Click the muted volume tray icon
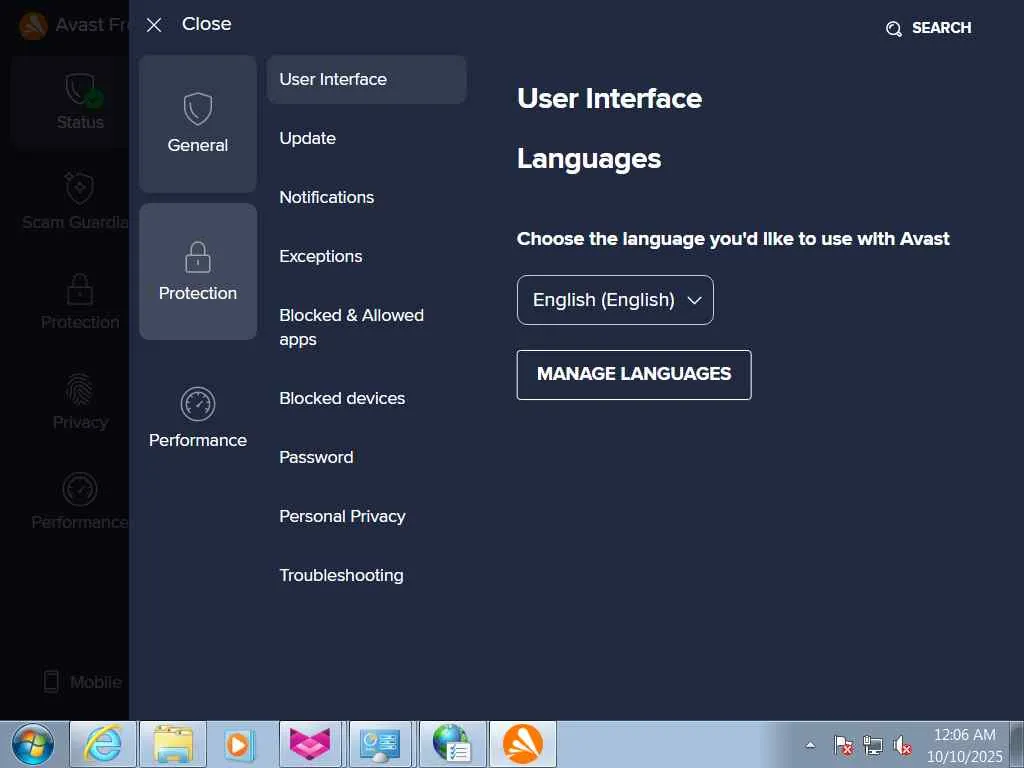The image size is (1024, 768). 902,745
